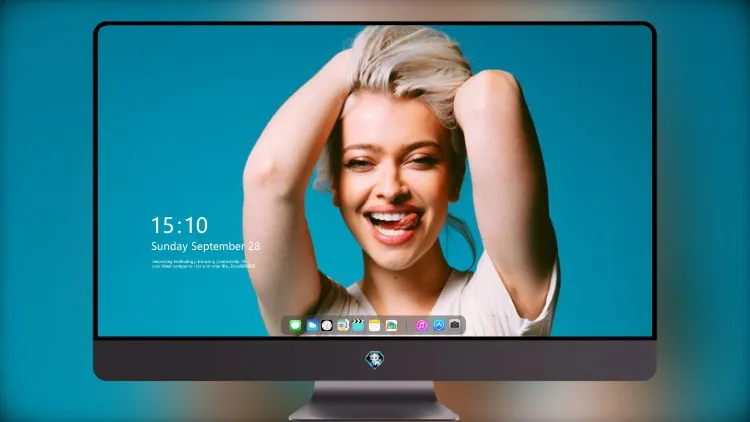Image resolution: width=750 pixels, height=422 pixels.
Task: Launch the pink iTunes music app
Action: (421, 326)
